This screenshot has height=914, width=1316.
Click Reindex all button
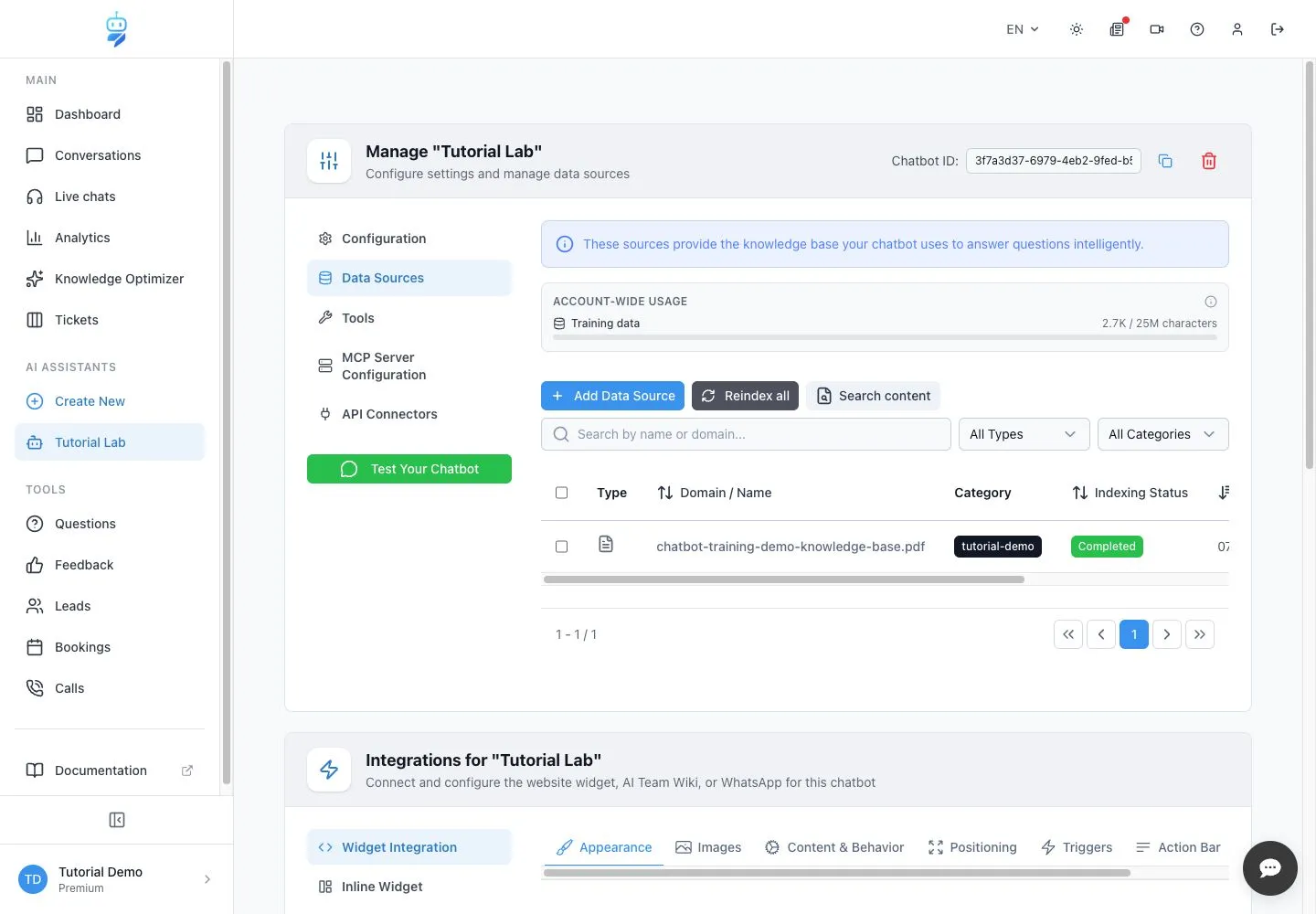745,396
